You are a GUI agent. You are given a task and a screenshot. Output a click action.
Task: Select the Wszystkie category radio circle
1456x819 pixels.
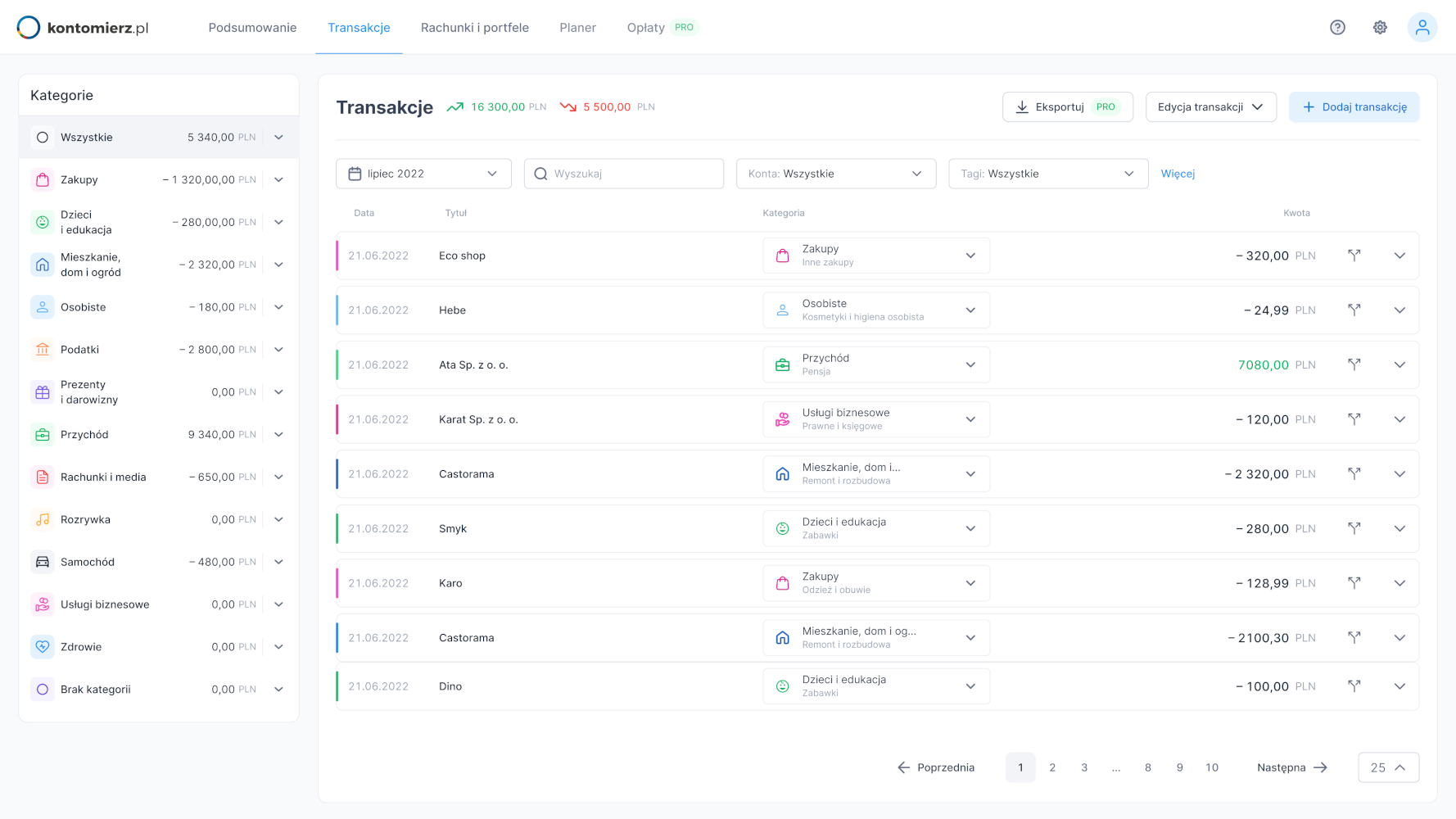[x=43, y=138]
